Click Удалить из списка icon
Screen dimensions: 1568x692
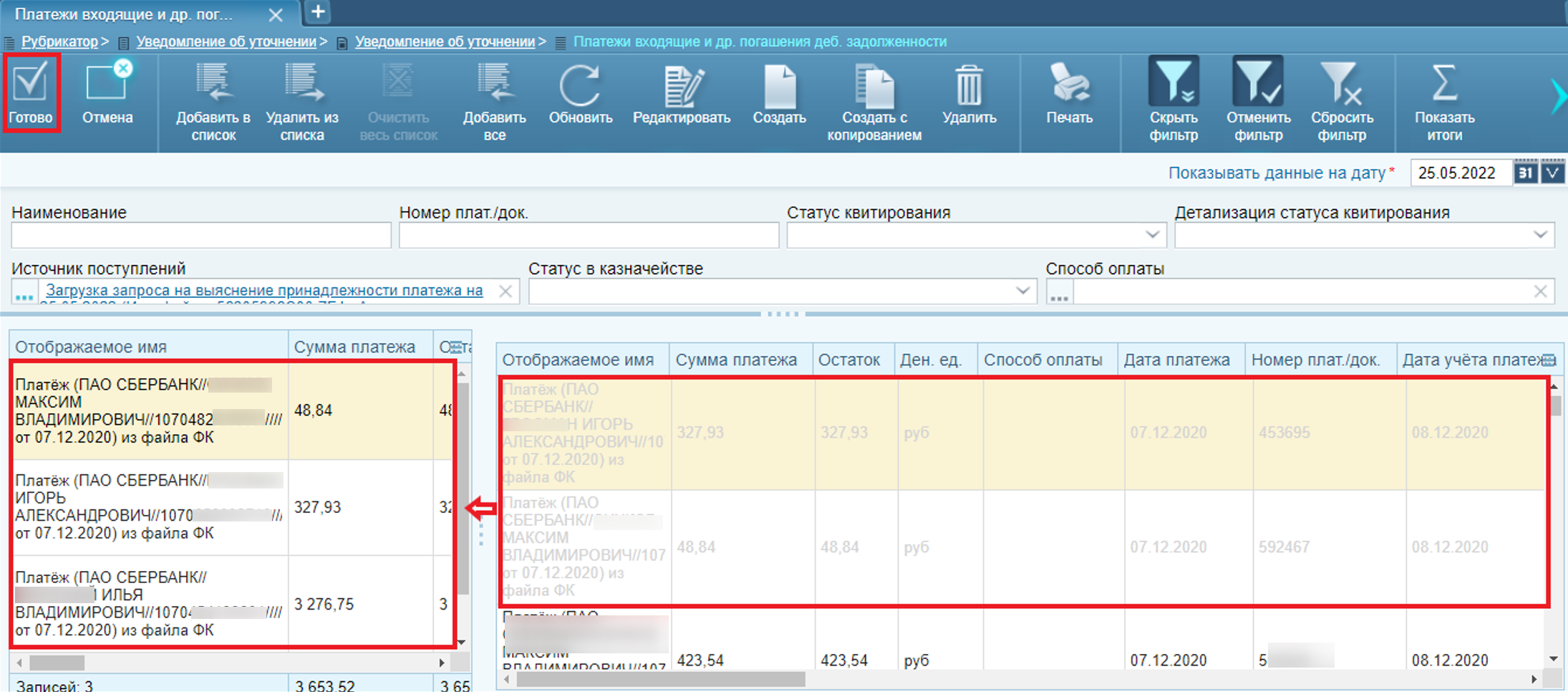point(301,84)
